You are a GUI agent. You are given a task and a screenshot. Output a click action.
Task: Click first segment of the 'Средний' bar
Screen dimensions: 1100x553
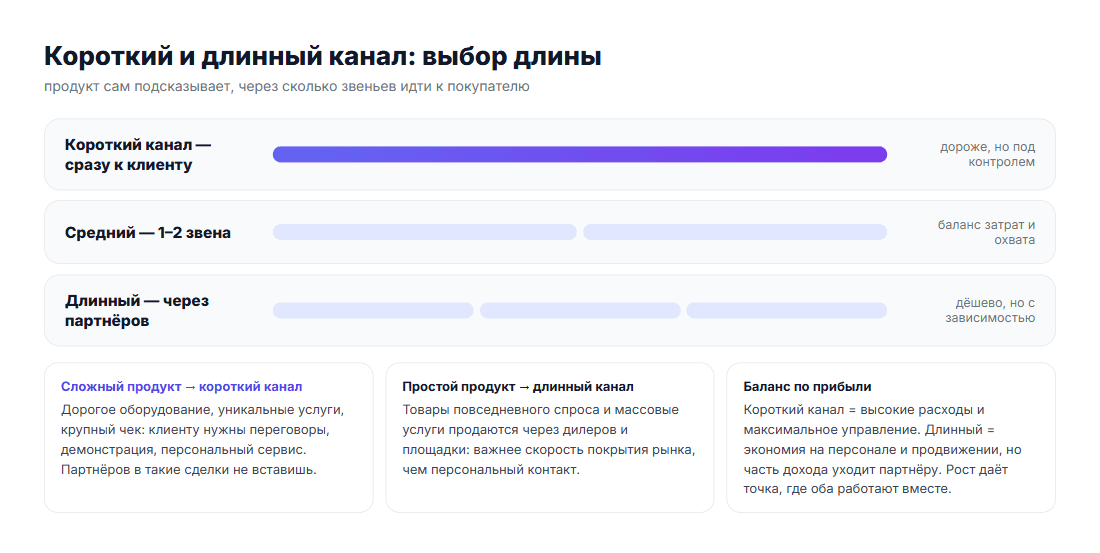point(424,232)
